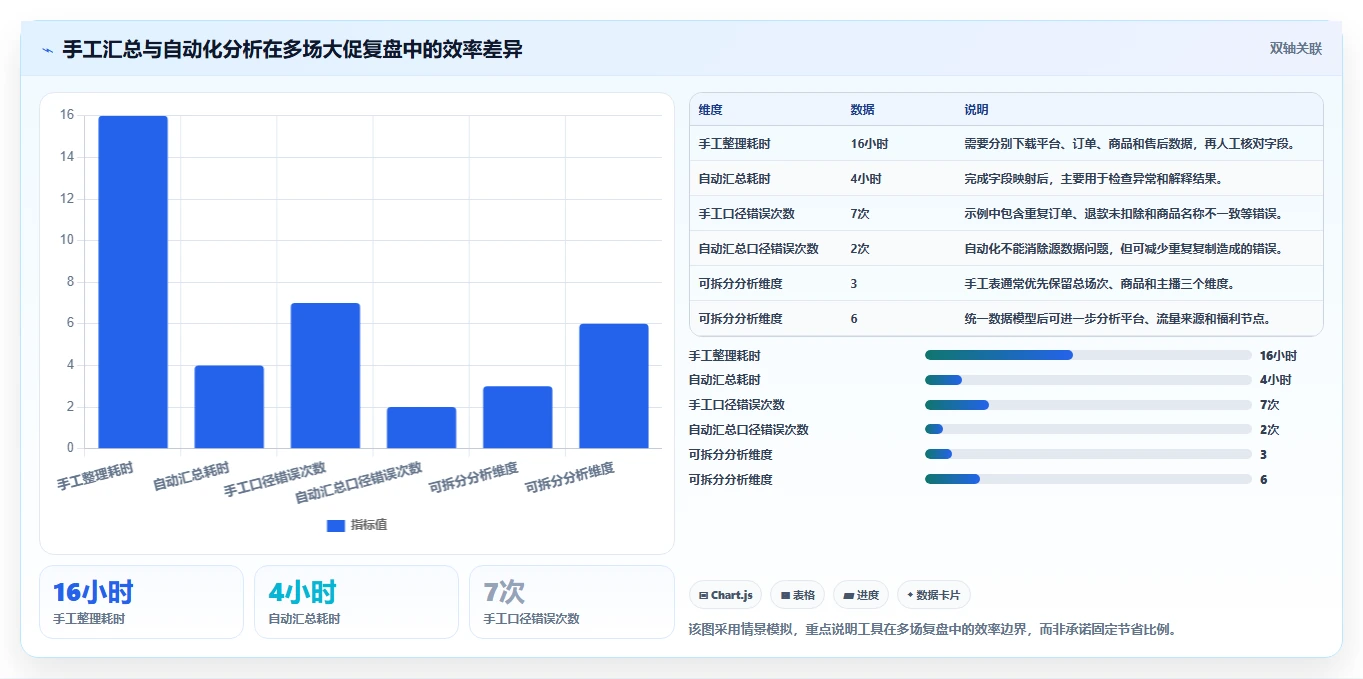Click the 自动汇总口径错误次数 progress bar

1089,430
